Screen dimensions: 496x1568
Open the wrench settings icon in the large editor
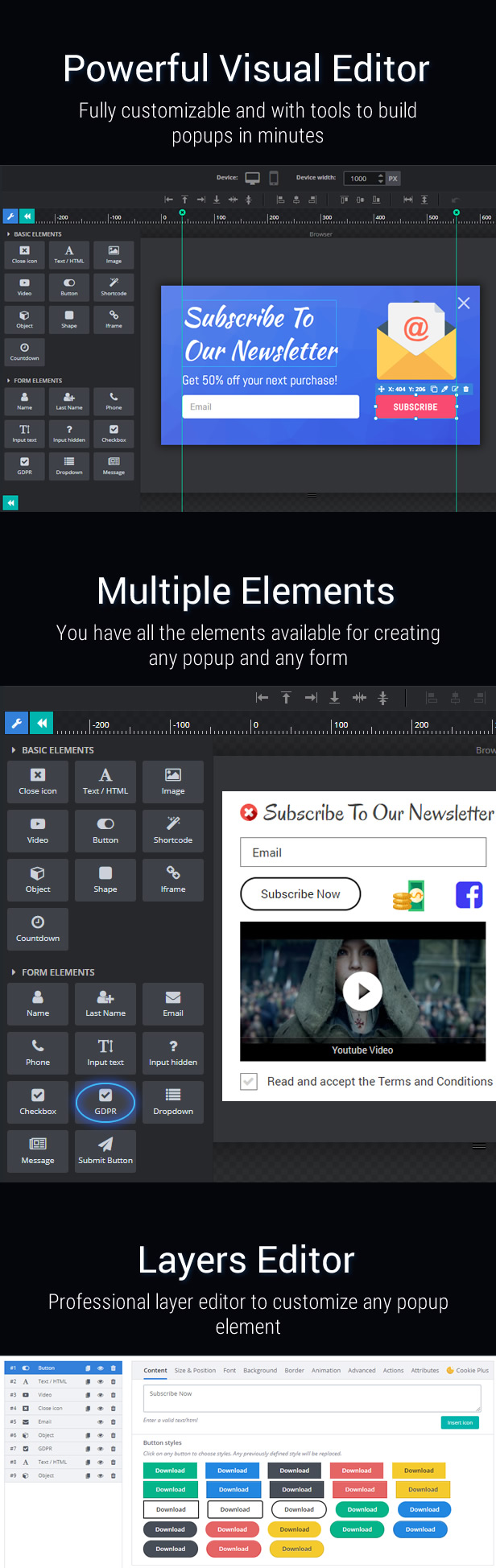[x=16, y=723]
